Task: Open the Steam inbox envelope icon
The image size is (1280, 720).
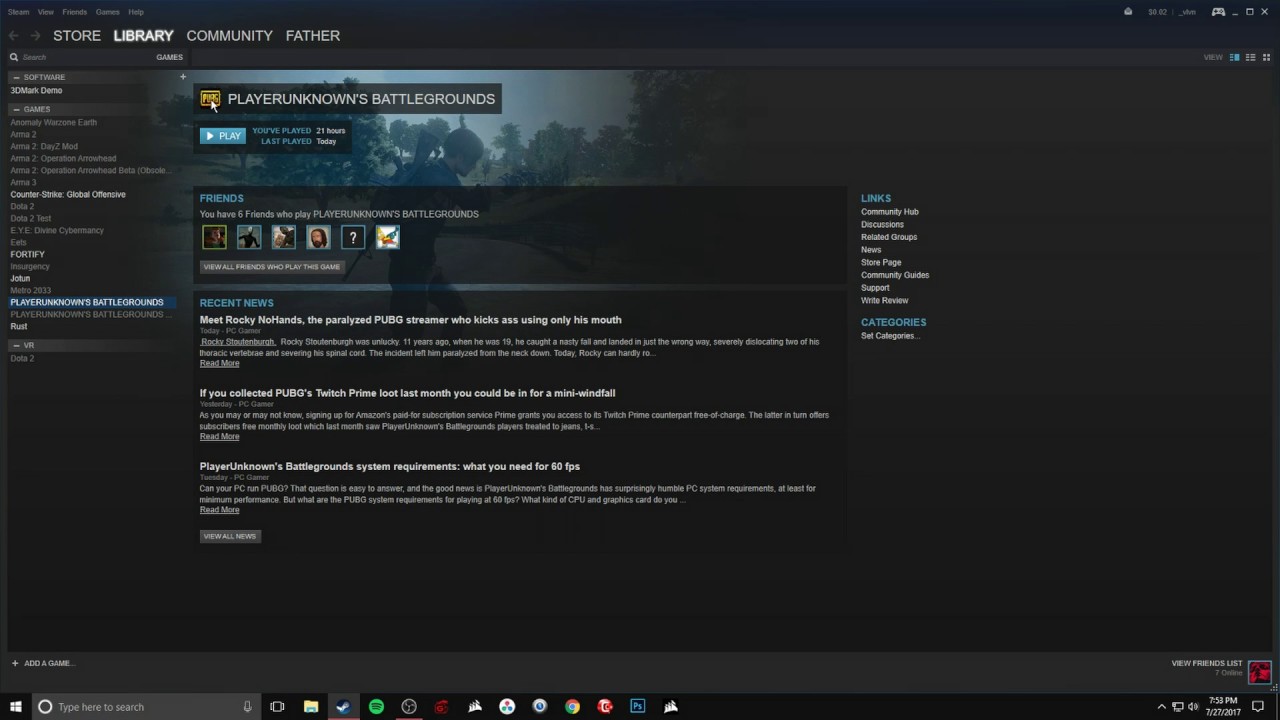Action: click(1128, 12)
